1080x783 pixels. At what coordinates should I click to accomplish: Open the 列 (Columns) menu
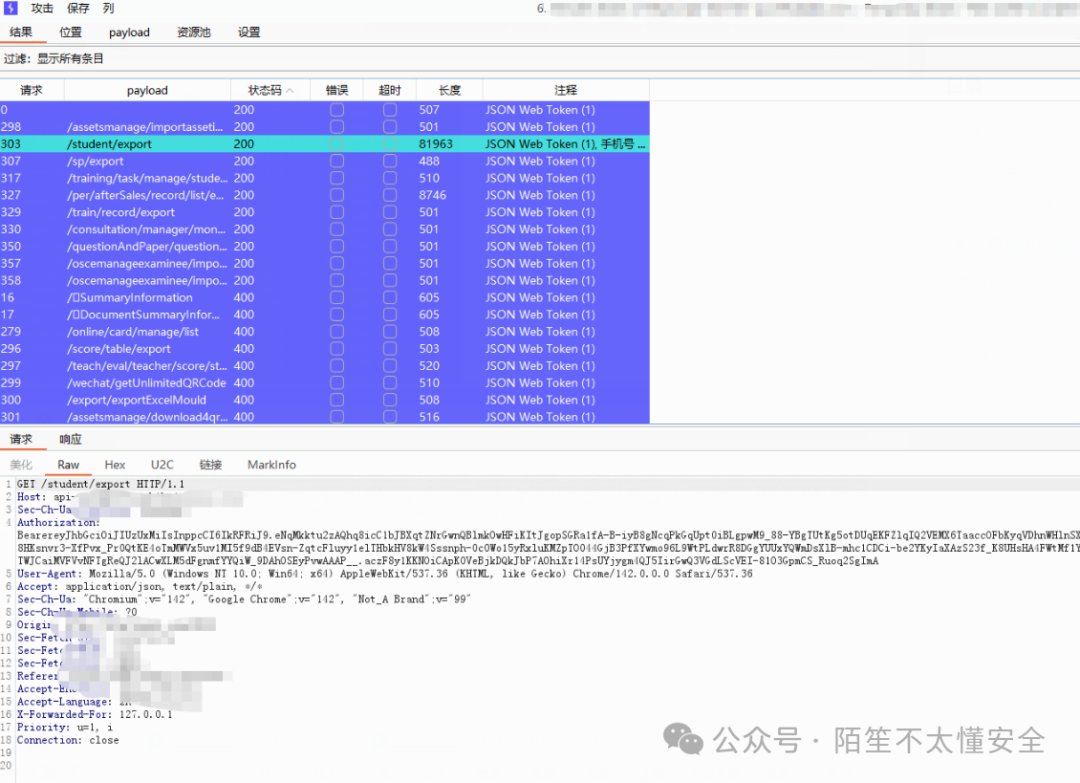click(x=107, y=9)
